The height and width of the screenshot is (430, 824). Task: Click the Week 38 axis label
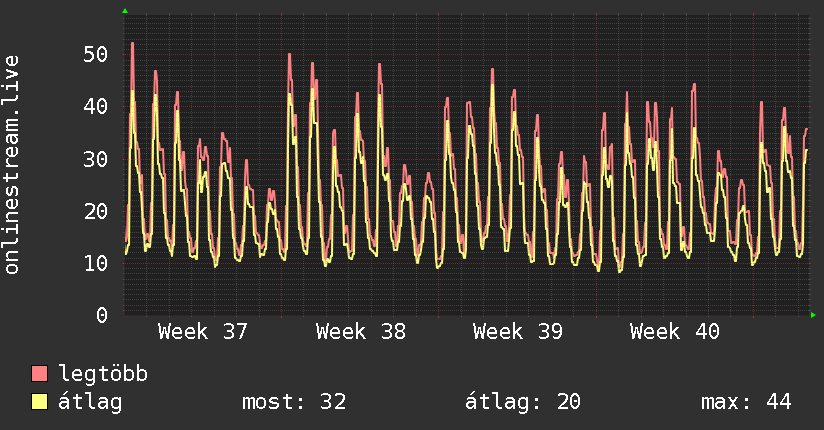tap(360, 332)
